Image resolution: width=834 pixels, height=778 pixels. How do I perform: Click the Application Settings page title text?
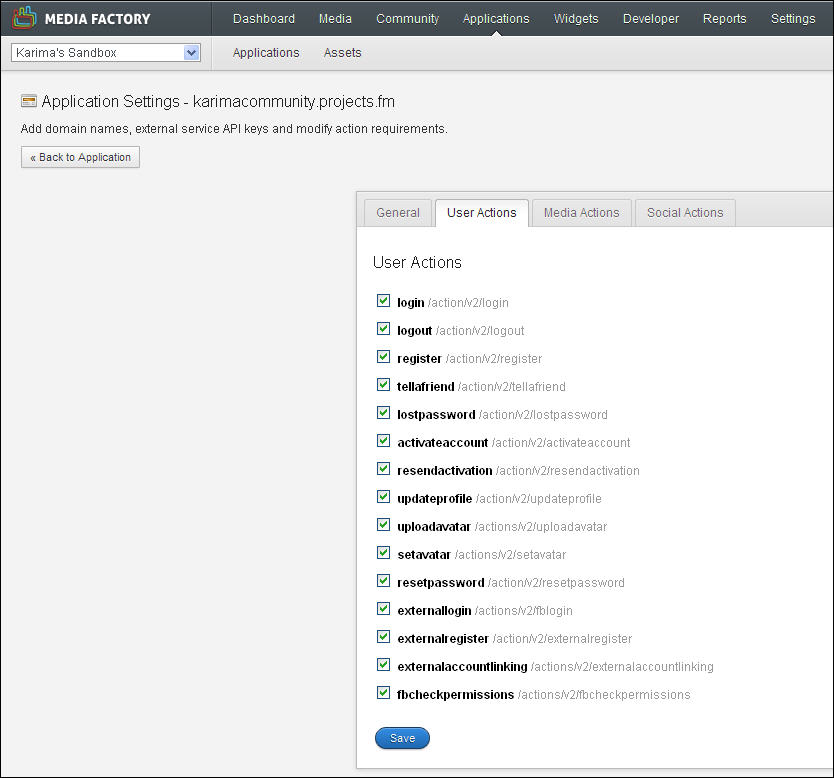(x=218, y=101)
